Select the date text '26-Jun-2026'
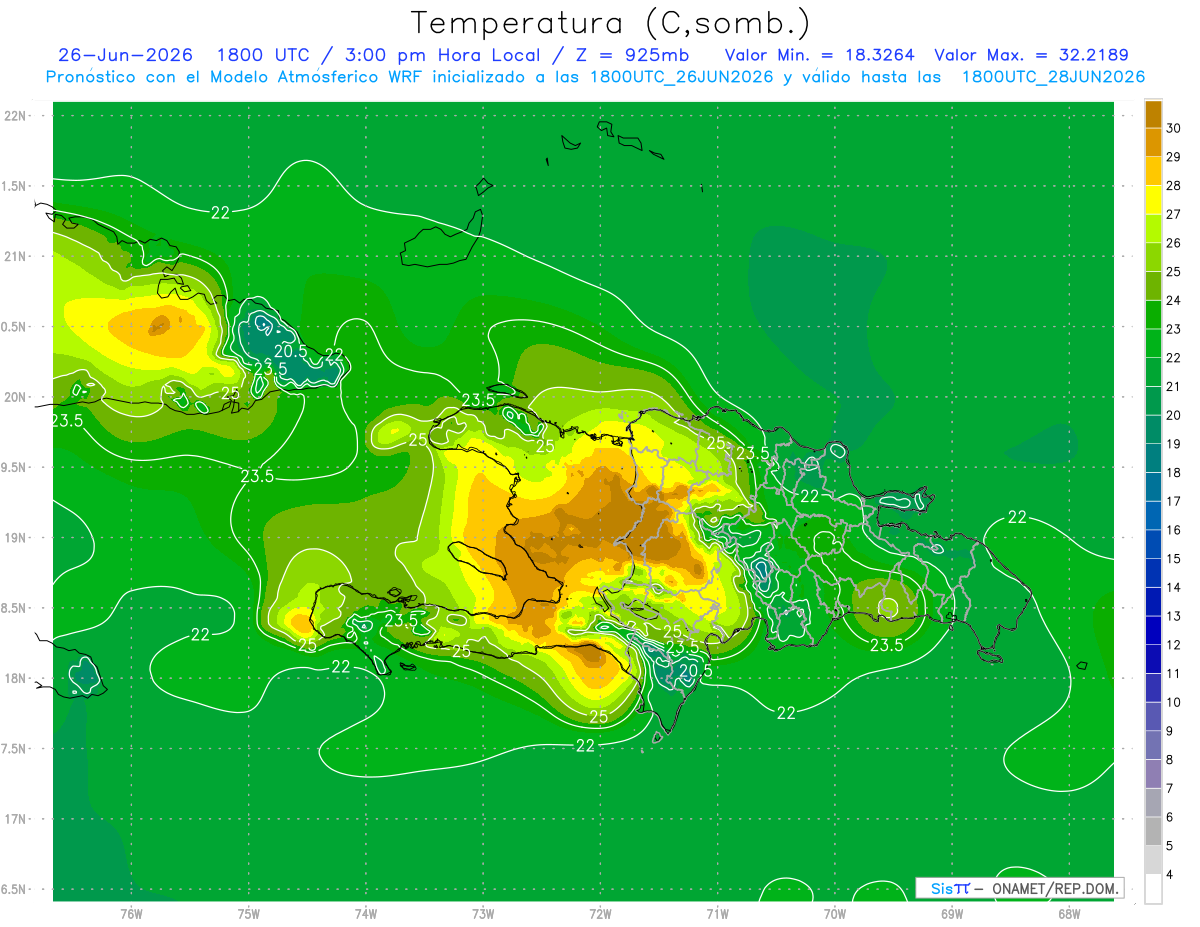Viewport: 1200px width, 927px height. pos(125,55)
